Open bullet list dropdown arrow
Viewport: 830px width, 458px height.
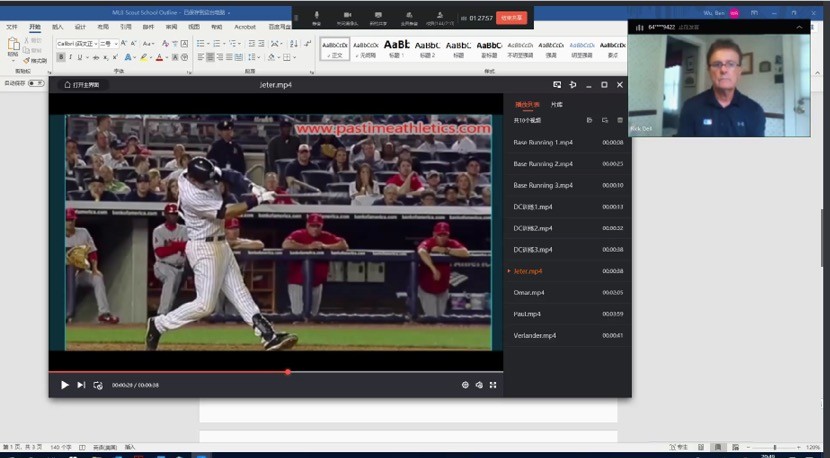(209, 43)
